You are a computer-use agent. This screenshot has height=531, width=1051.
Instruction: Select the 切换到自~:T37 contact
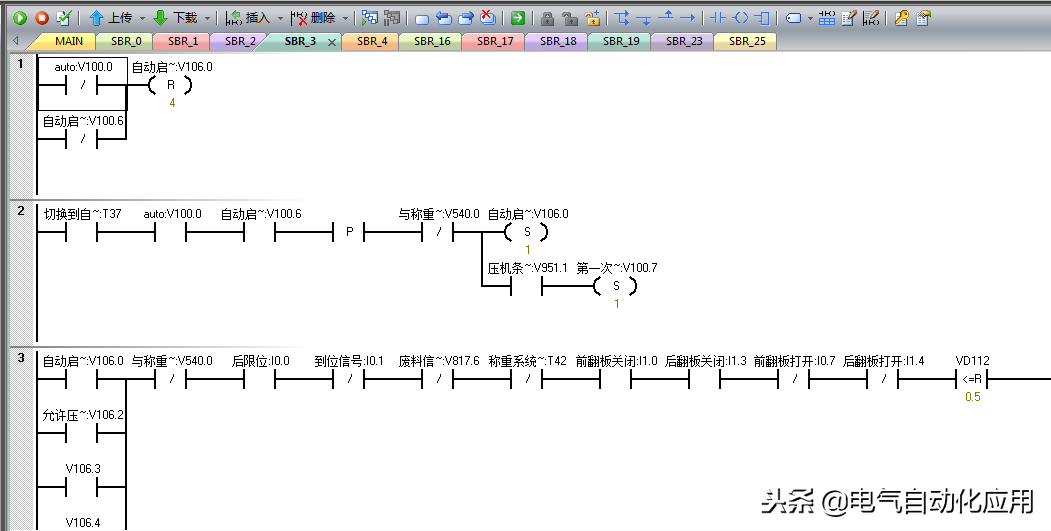click(x=82, y=232)
